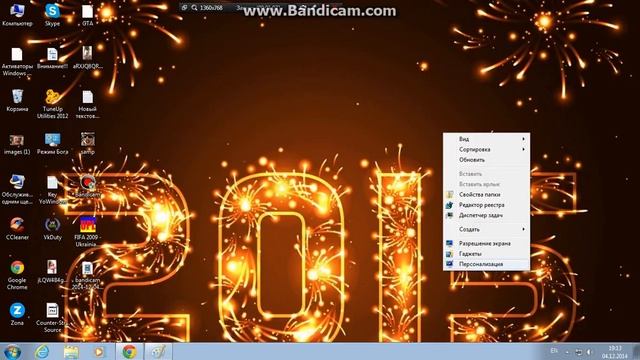Screen dimensions: 640x360
Task: Open Windows Media Player taskbar icon
Action: tap(99, 351)
